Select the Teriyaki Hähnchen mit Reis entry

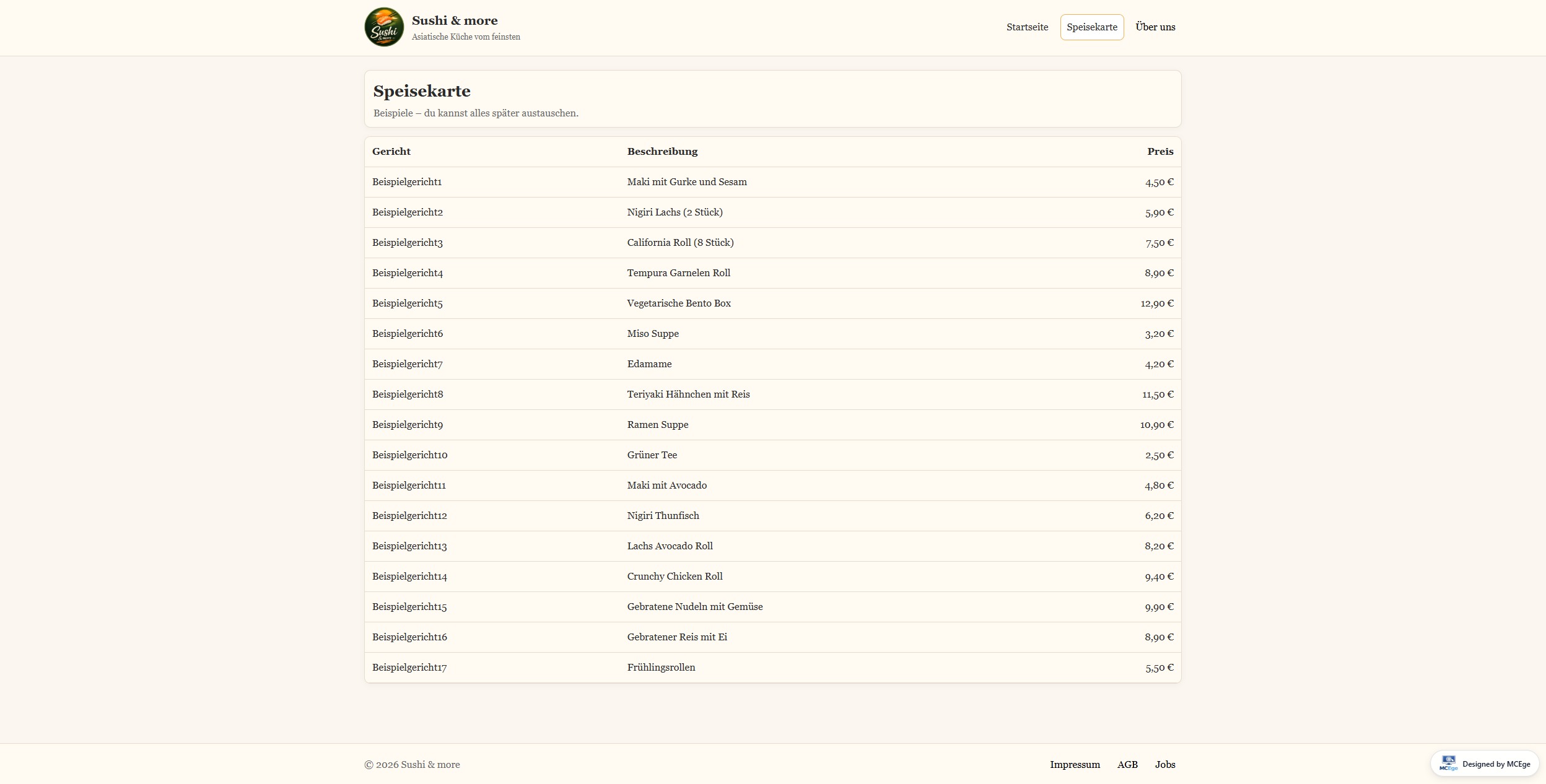tap(688, 394)
